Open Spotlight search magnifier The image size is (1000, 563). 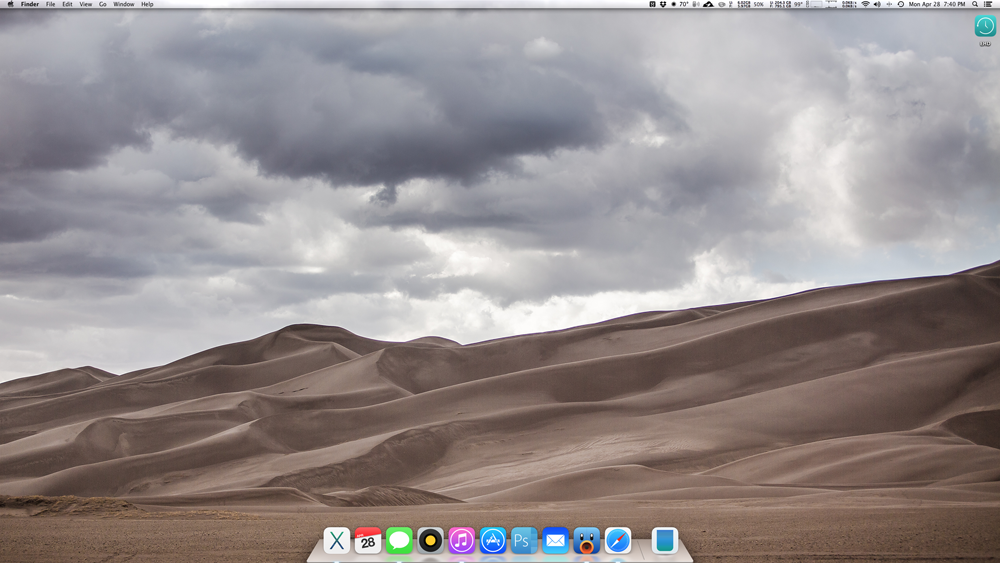click(974, 4)
